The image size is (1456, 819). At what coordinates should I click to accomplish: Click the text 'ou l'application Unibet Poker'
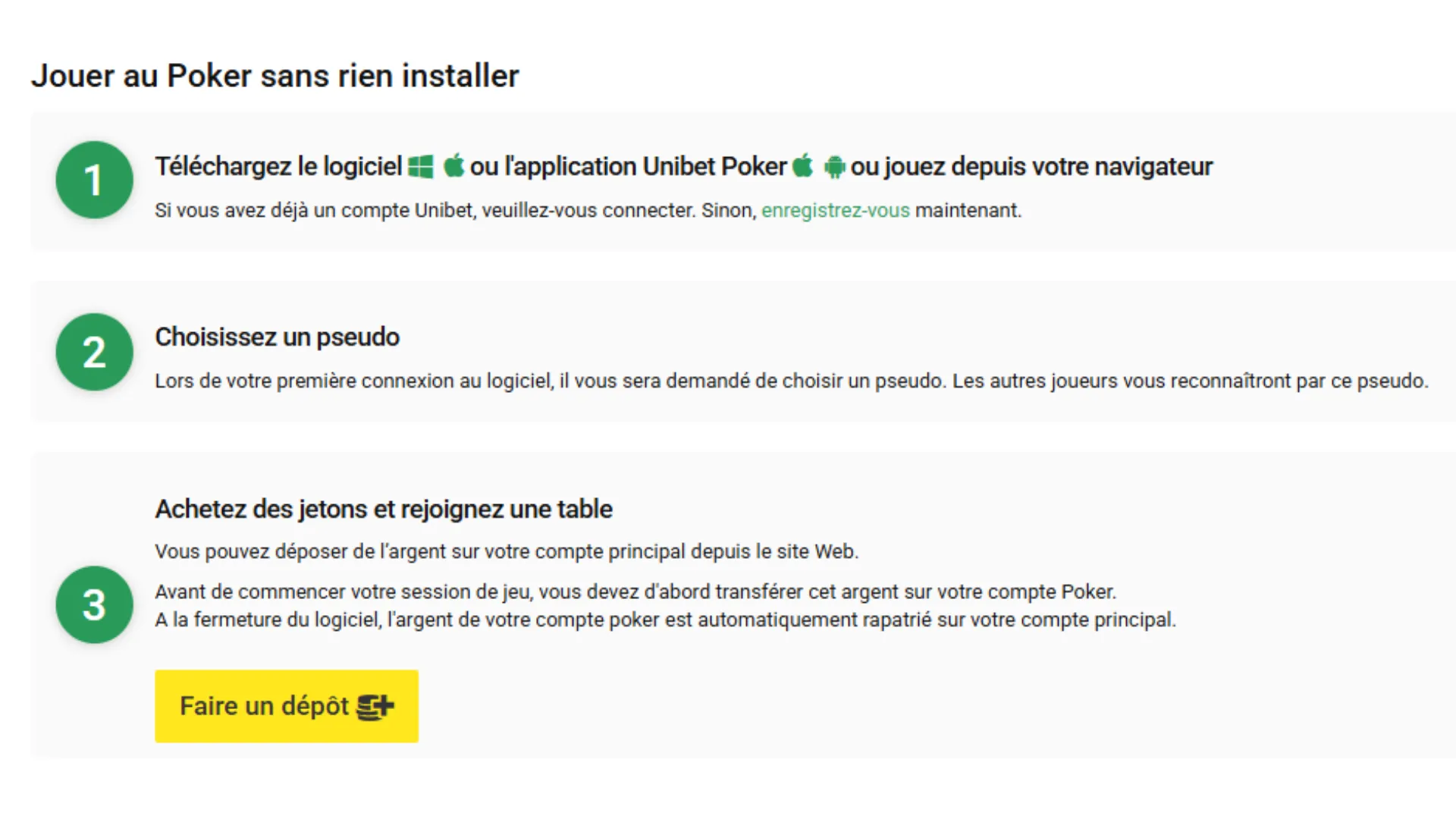point(628,166)
